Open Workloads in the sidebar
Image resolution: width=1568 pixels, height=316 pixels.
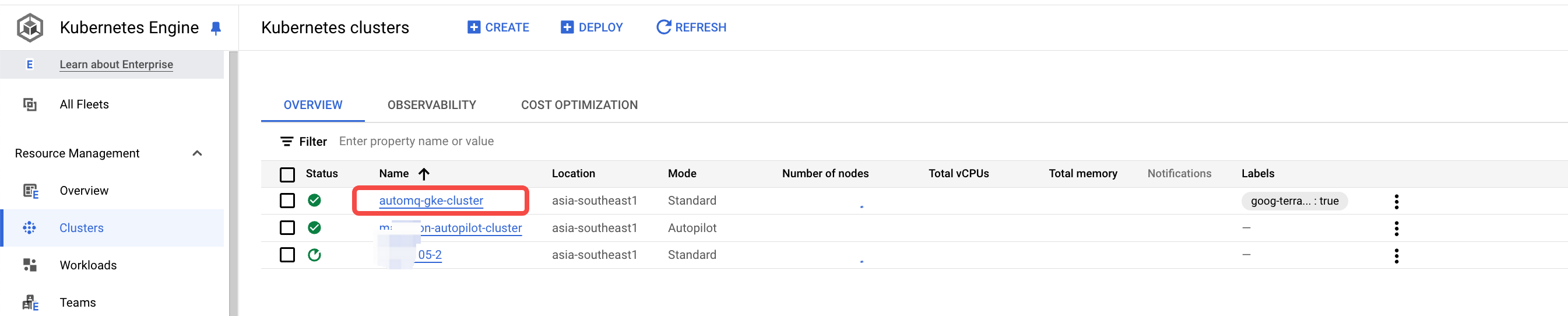coord(88,265)
